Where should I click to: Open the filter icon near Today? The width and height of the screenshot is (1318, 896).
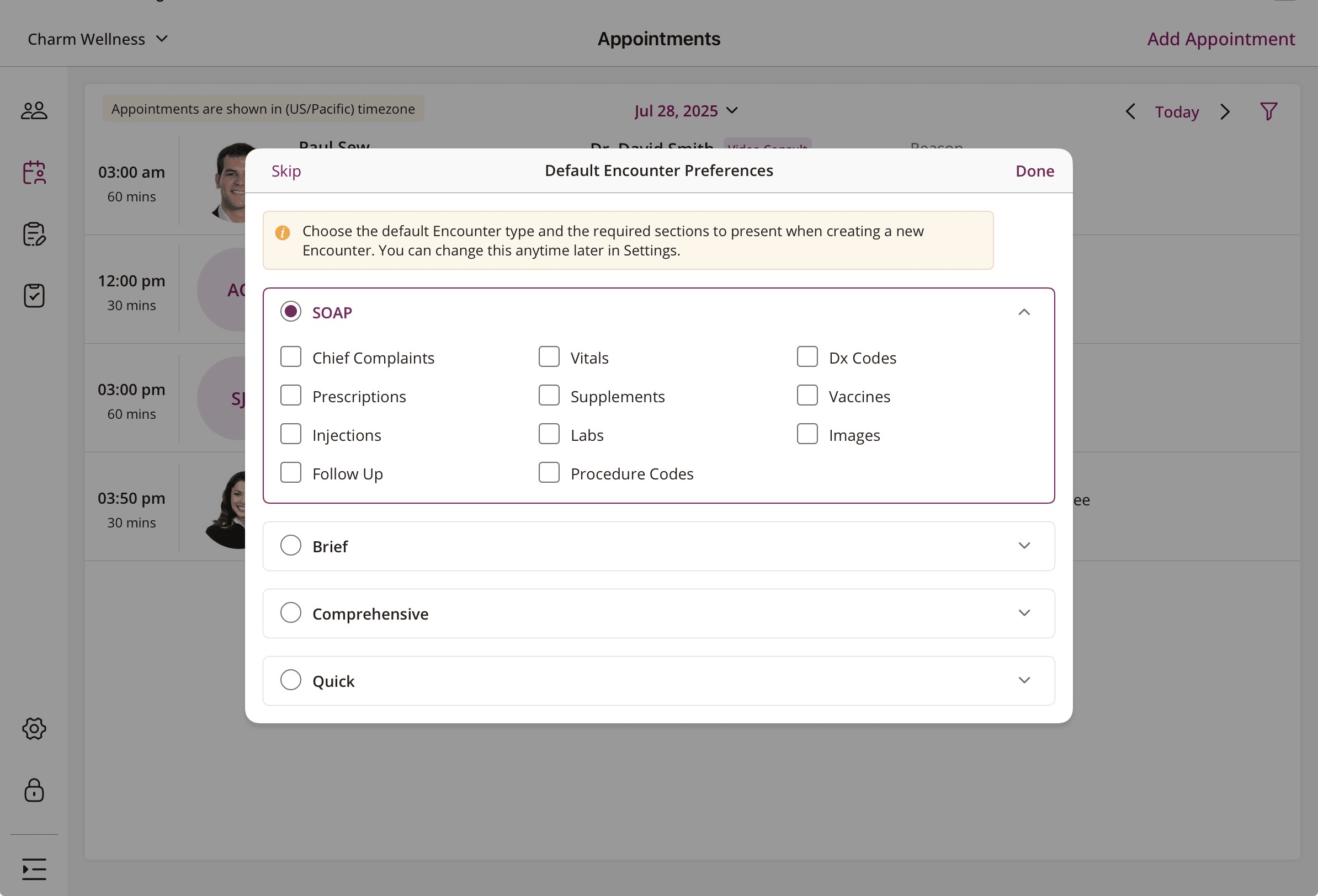pos(1269,110)
